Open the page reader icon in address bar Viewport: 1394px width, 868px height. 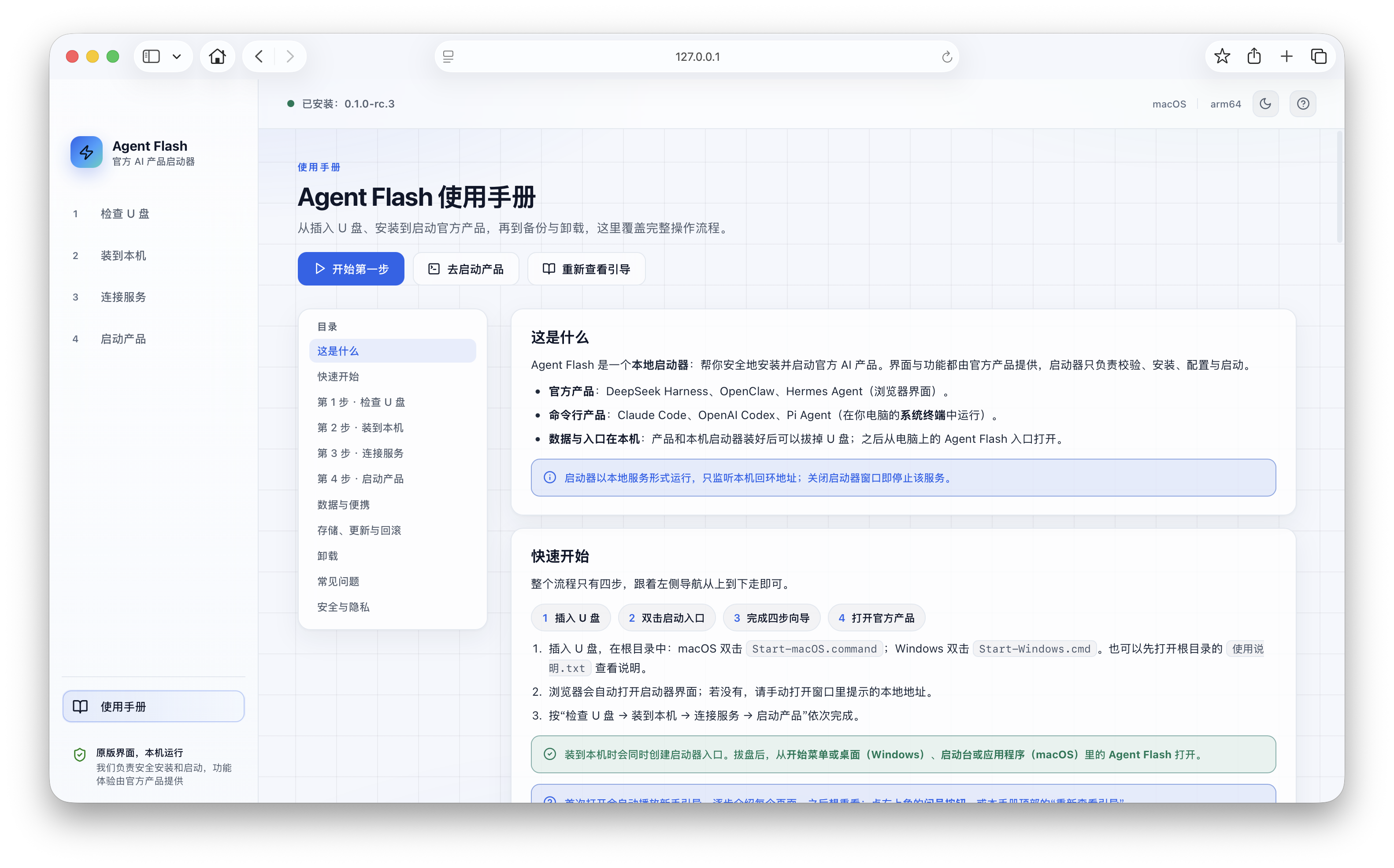point(448,56)
